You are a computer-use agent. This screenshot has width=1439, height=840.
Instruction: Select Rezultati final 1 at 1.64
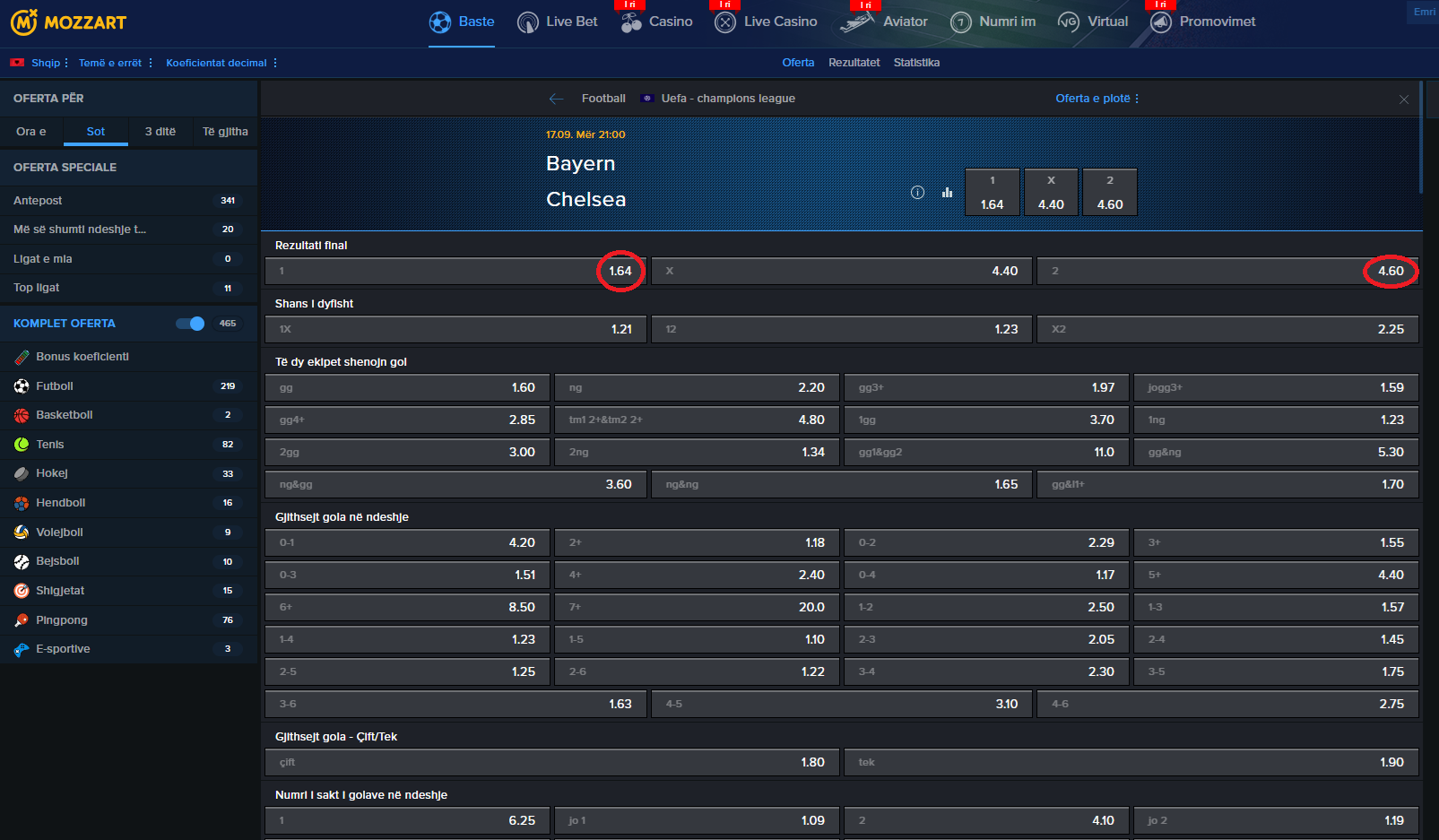[x=455, y=271]
